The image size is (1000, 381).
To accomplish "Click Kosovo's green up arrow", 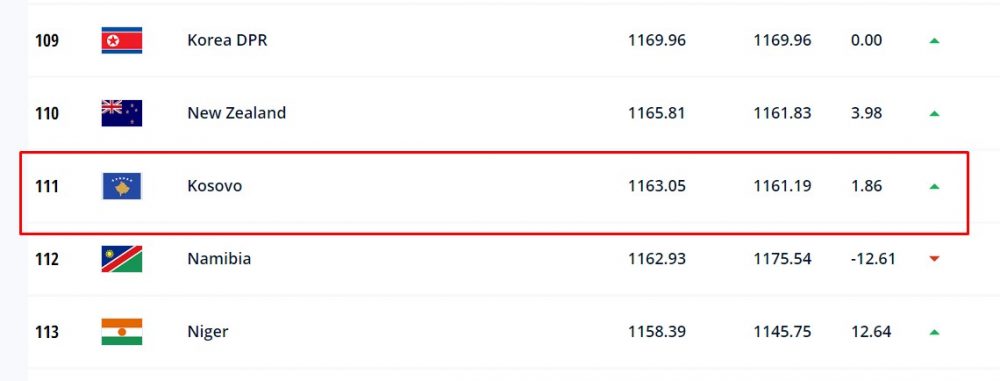I will point(934,186).
